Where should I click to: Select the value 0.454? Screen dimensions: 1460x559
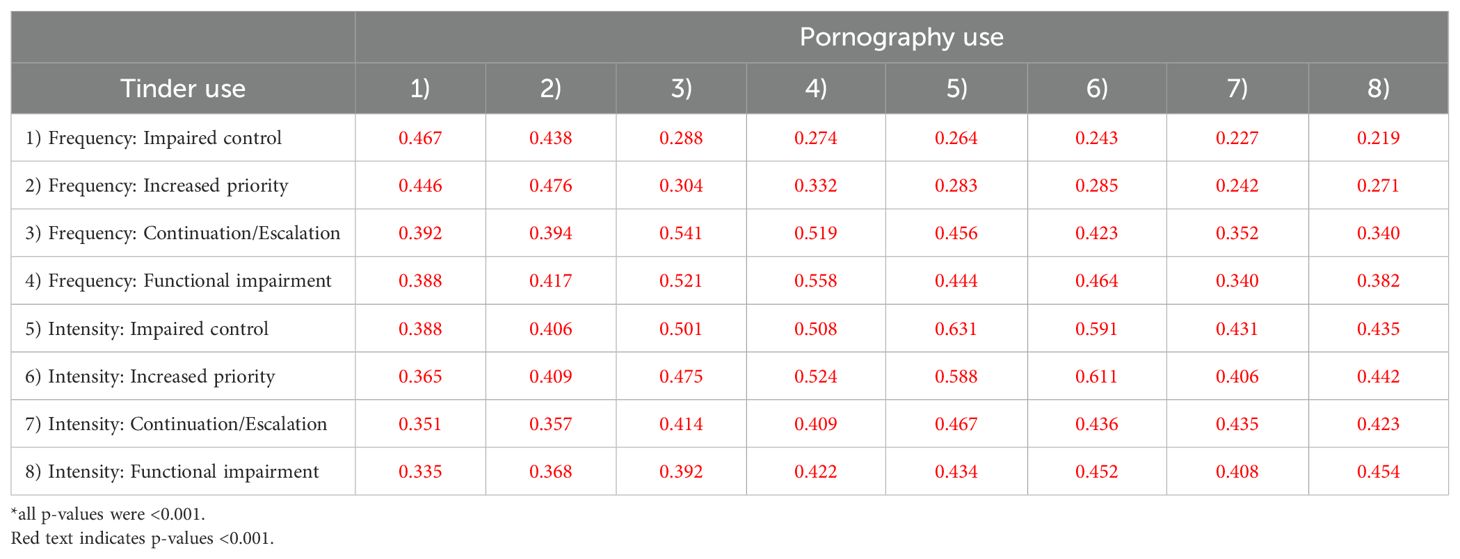point(1379,471)
